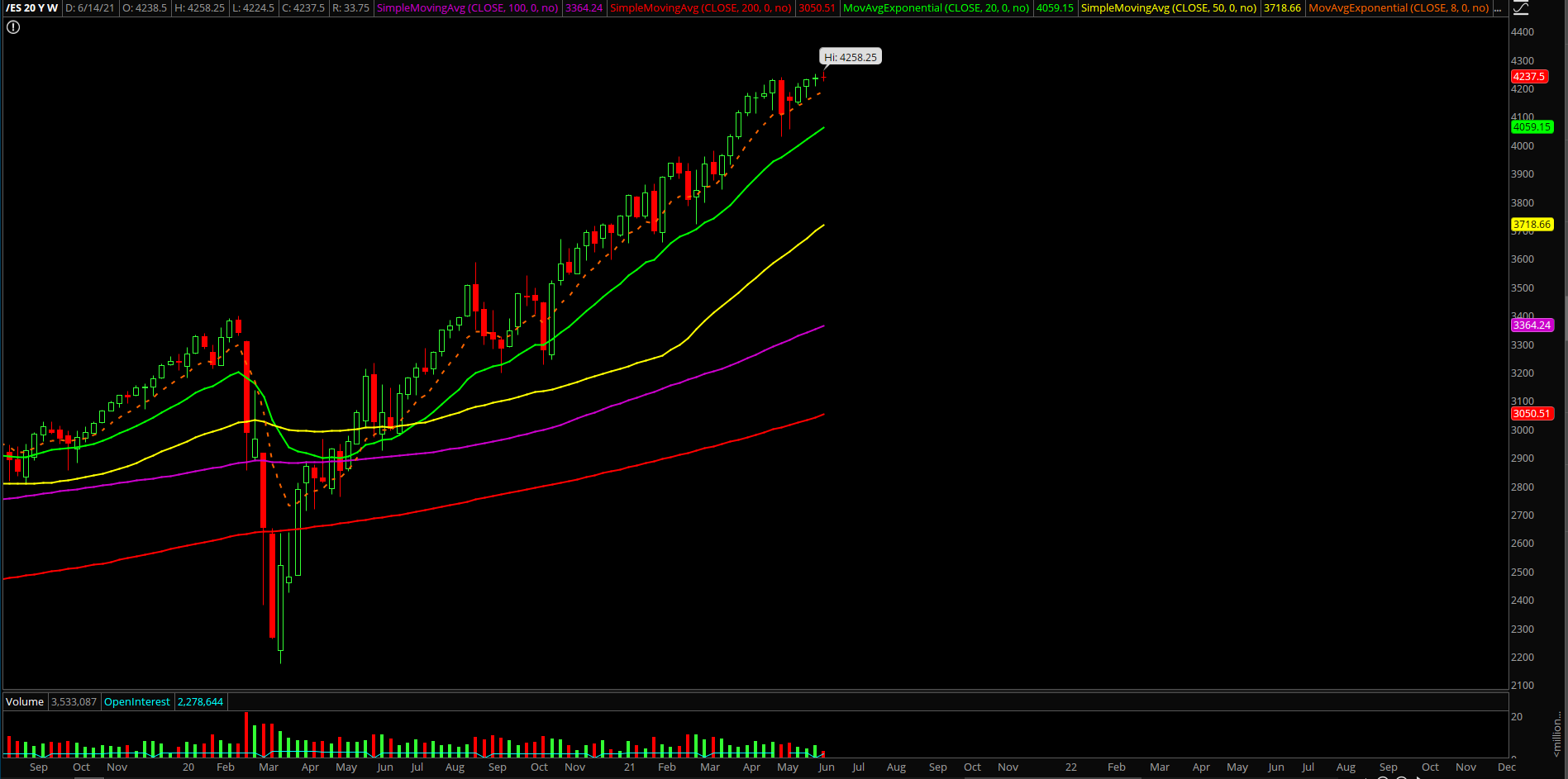Click the MovAvgExponential 8 study label
The height and width of the screenshot is (779, 1568).
pyautogui.click(x=1399, y=8)
